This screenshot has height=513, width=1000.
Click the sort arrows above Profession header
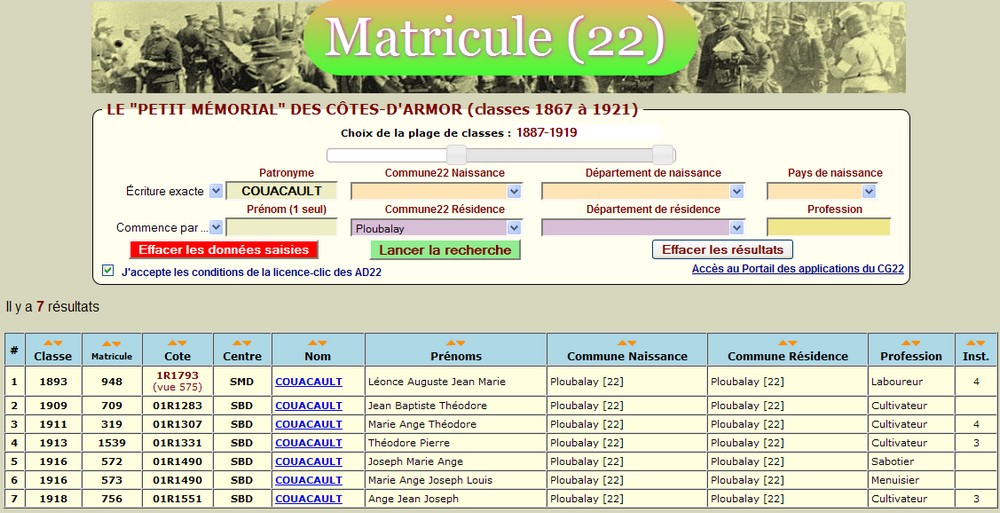(911, 343)
